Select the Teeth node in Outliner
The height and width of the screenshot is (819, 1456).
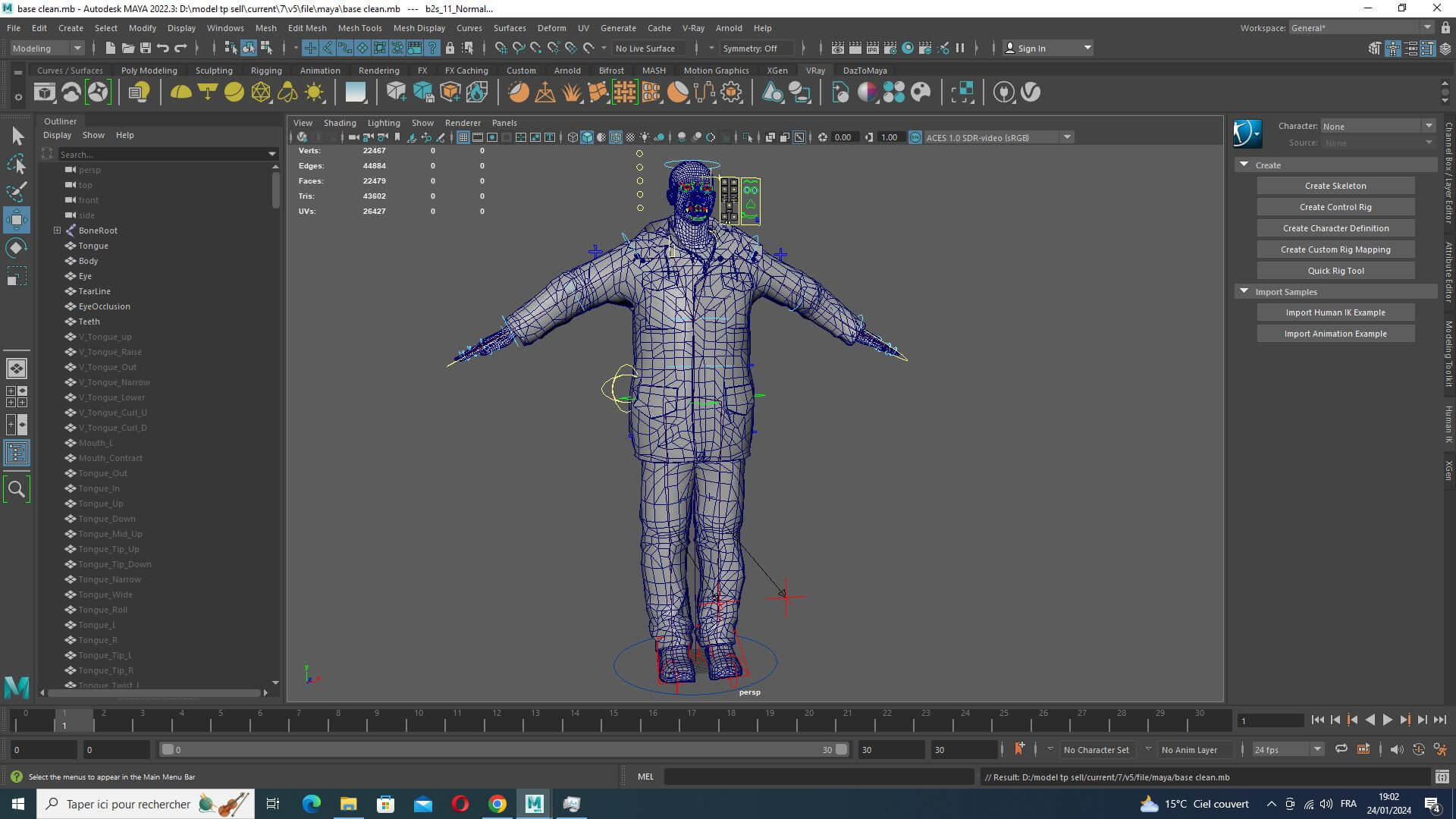tap(89, 322)
